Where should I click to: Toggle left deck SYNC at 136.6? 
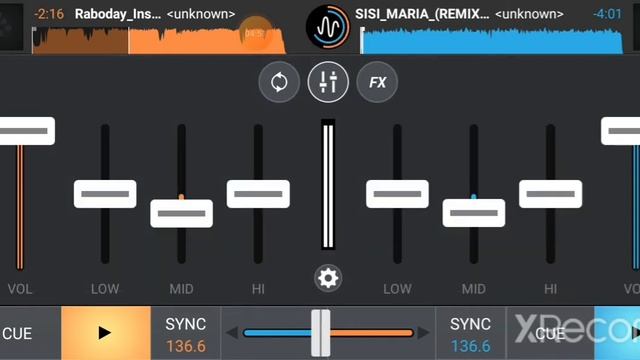tap(186, 334)
